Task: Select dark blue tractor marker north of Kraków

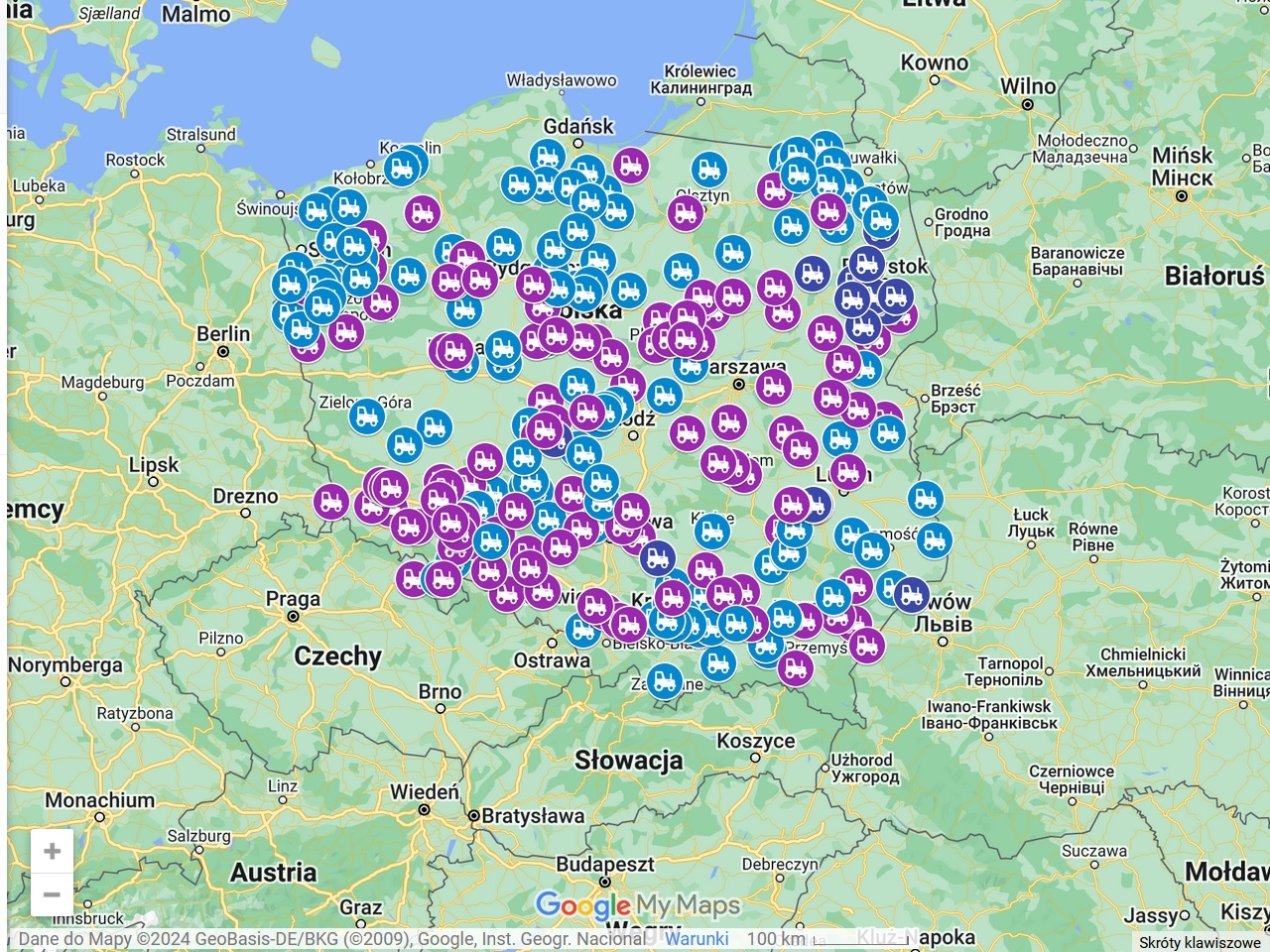Action: click(x=658, y=557)
